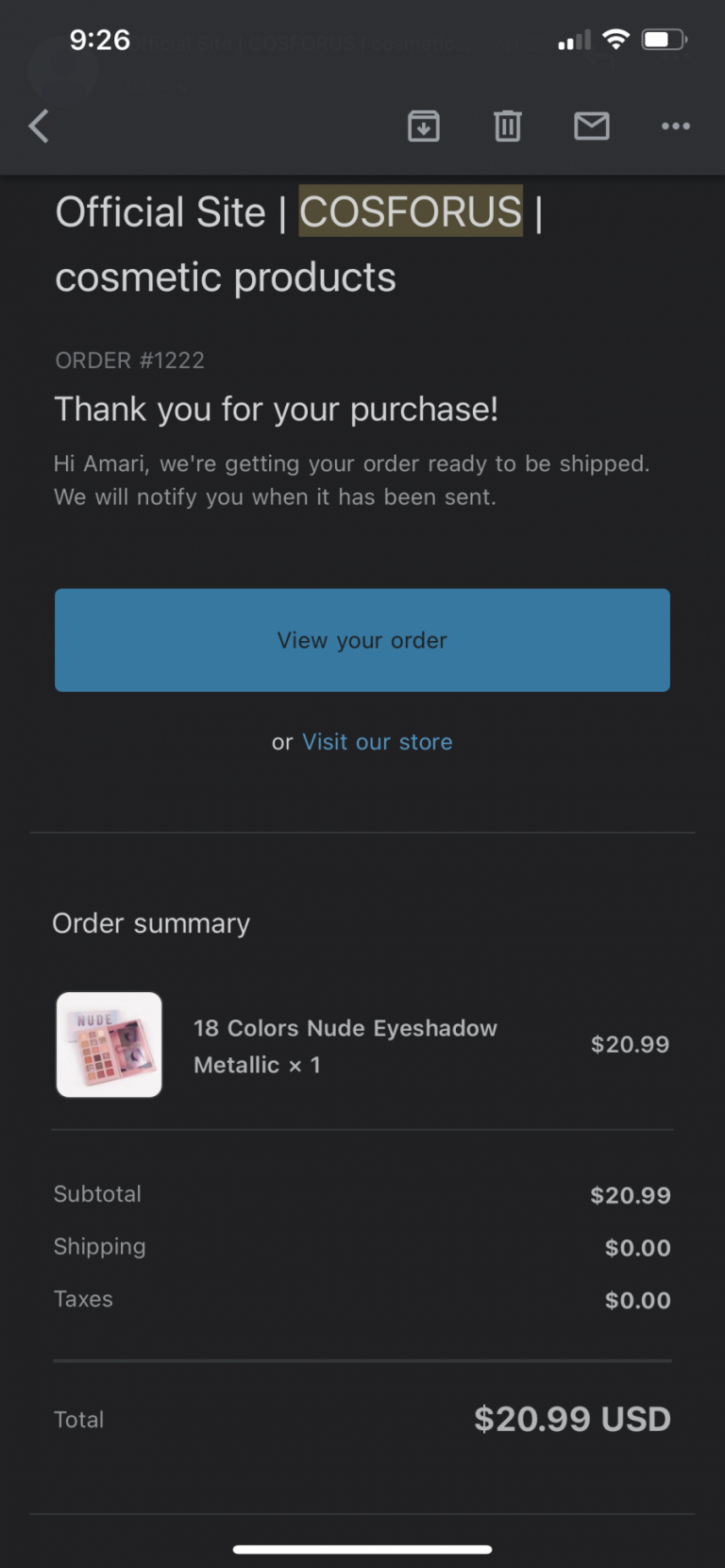Delete the email with the trash icon
The height and width of the screenshot is (1568, 725).
(x=508, y=126)
